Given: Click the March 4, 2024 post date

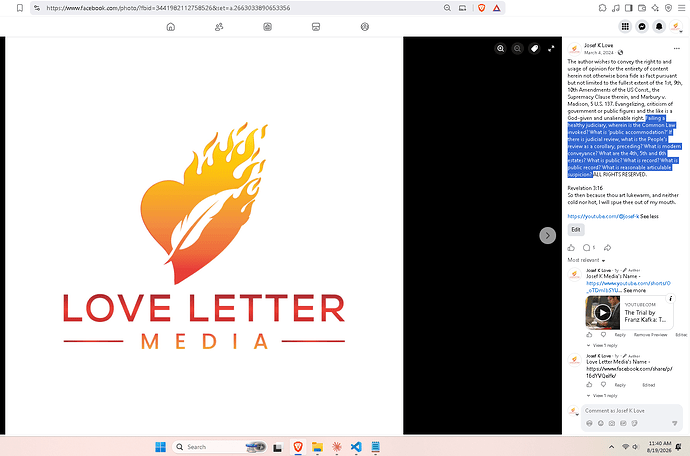Looking at the screenshot, I should point(598,52).
